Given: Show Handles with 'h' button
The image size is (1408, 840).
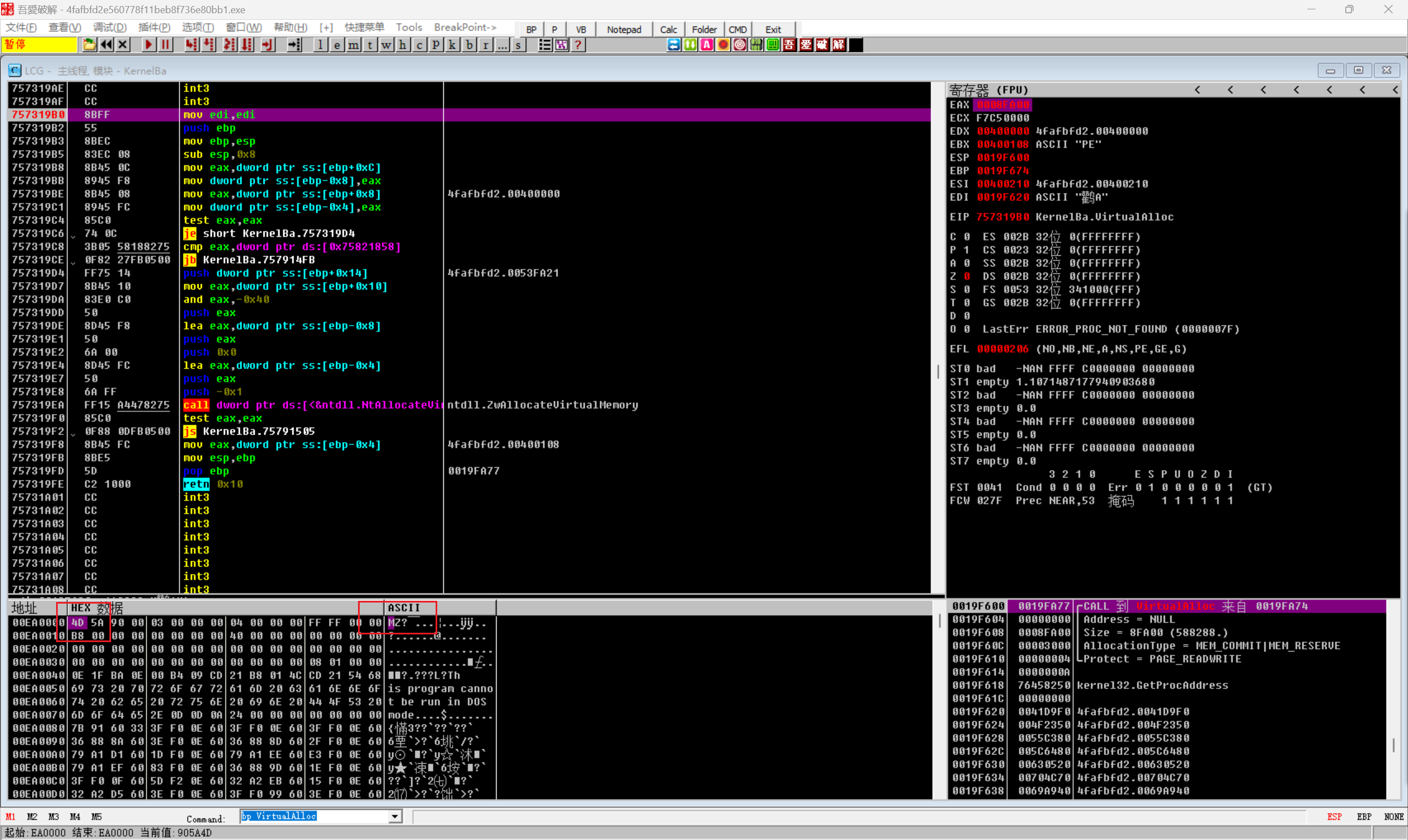Looking at the screenshot, I should pos(403,45).
